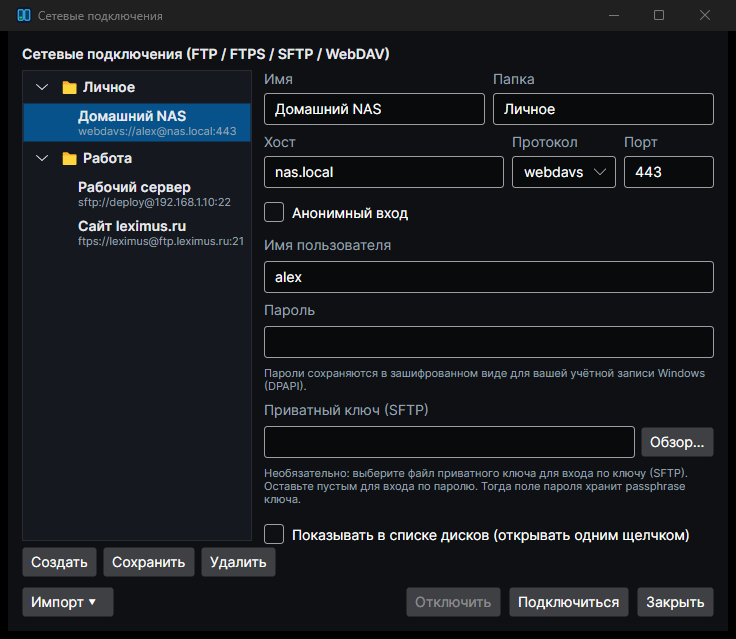Click the Закрыть button
This screenshot has width=736, height=639.
click(675, 602)
